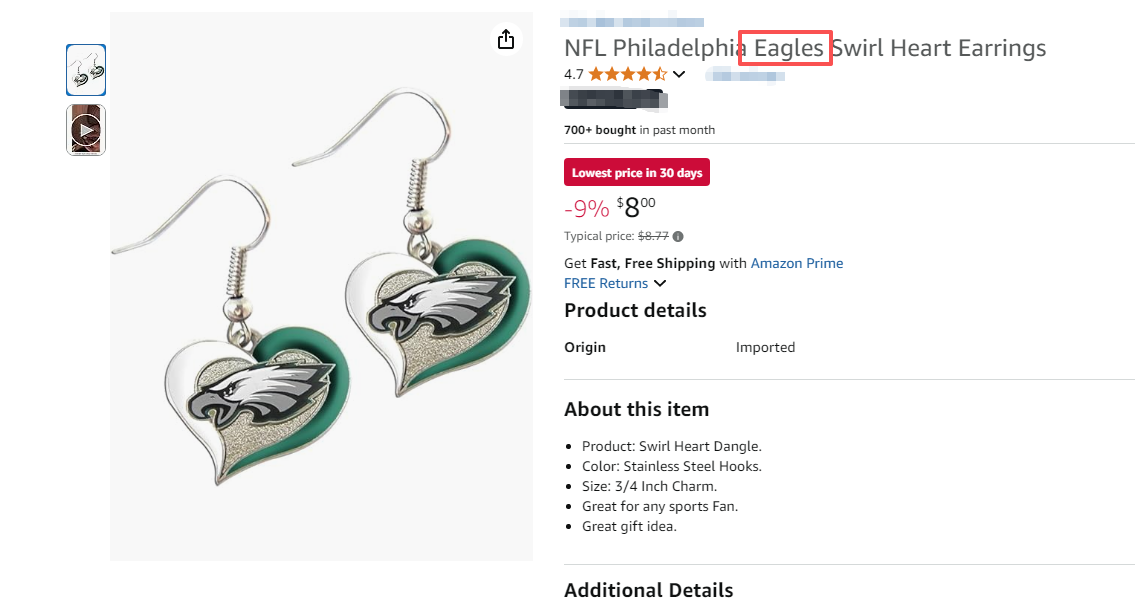Expand the chevron beside FREE Returns
1135x603 pixels.
(x=660, y=283)
